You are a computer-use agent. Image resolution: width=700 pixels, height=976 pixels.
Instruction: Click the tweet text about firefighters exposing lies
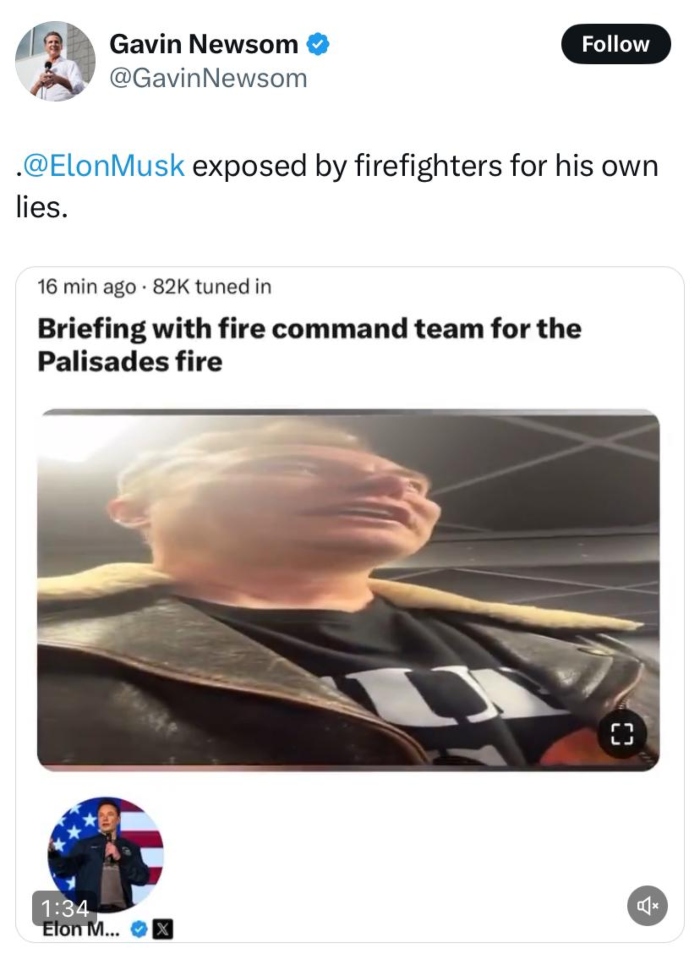337,186
